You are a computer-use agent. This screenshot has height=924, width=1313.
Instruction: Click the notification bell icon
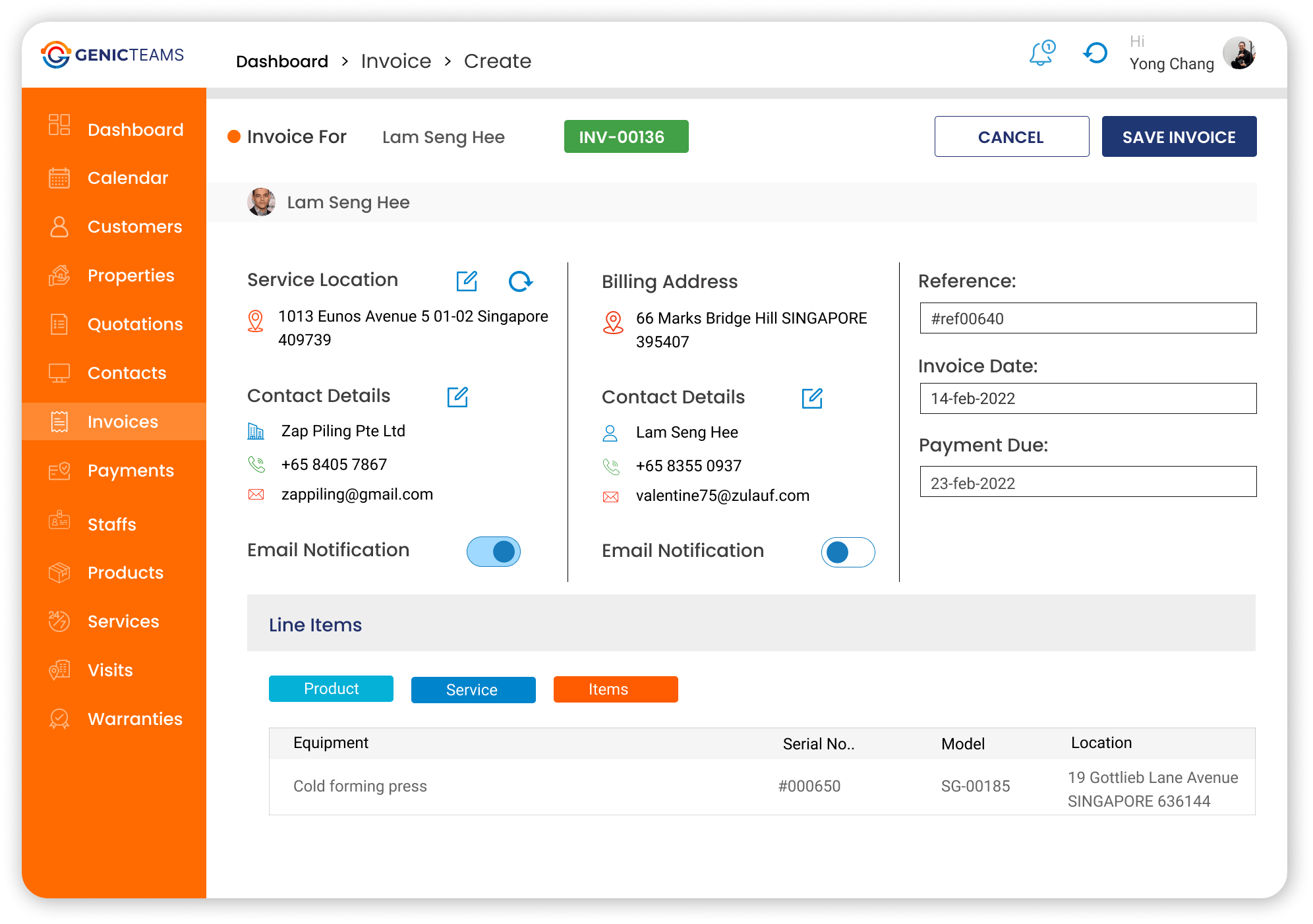tap(1041, 53)
